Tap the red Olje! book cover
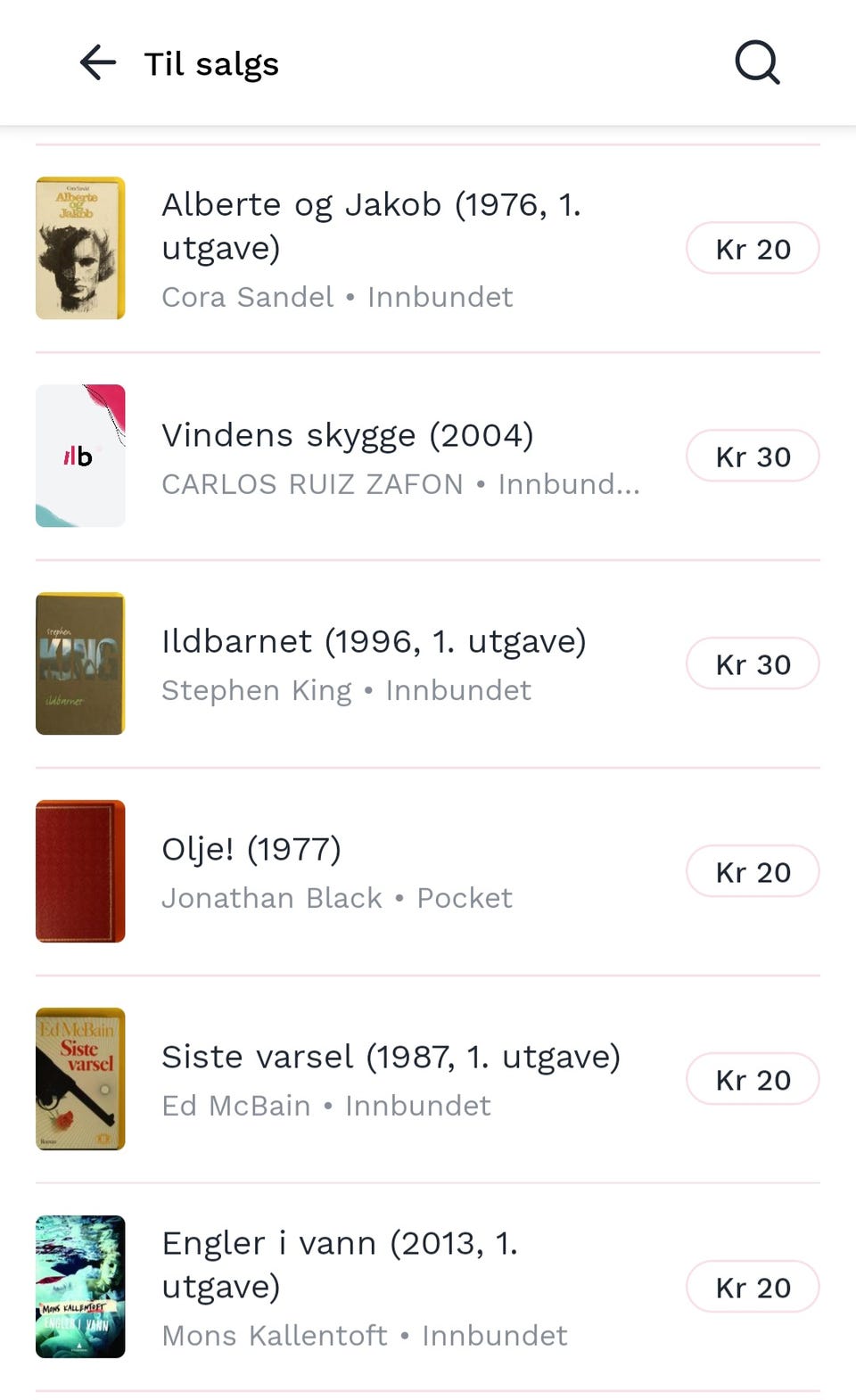This screenshot has height=1400, width=856. click(x=80, y=871)
